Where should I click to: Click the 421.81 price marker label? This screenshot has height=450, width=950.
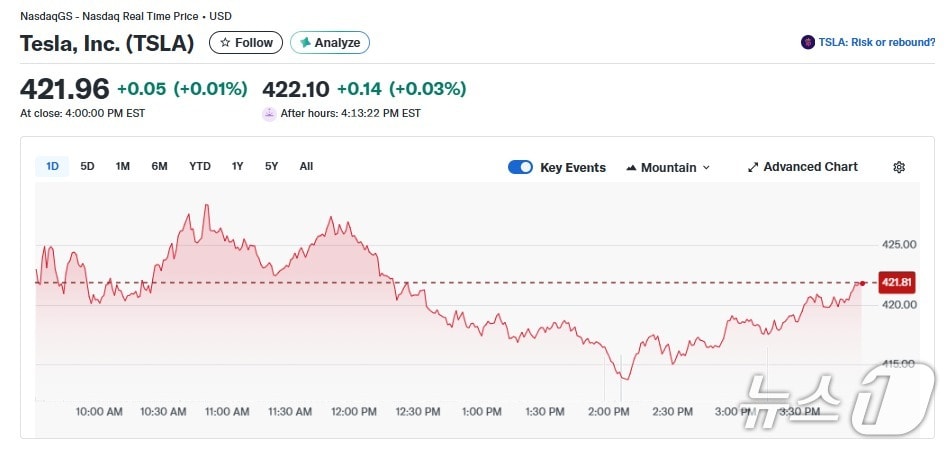896,283
